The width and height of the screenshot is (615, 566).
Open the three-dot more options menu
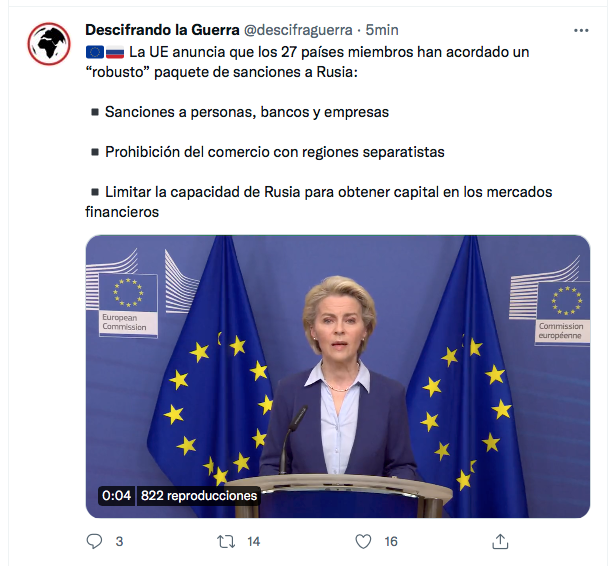pyautogui.click(x=581, y=31)
